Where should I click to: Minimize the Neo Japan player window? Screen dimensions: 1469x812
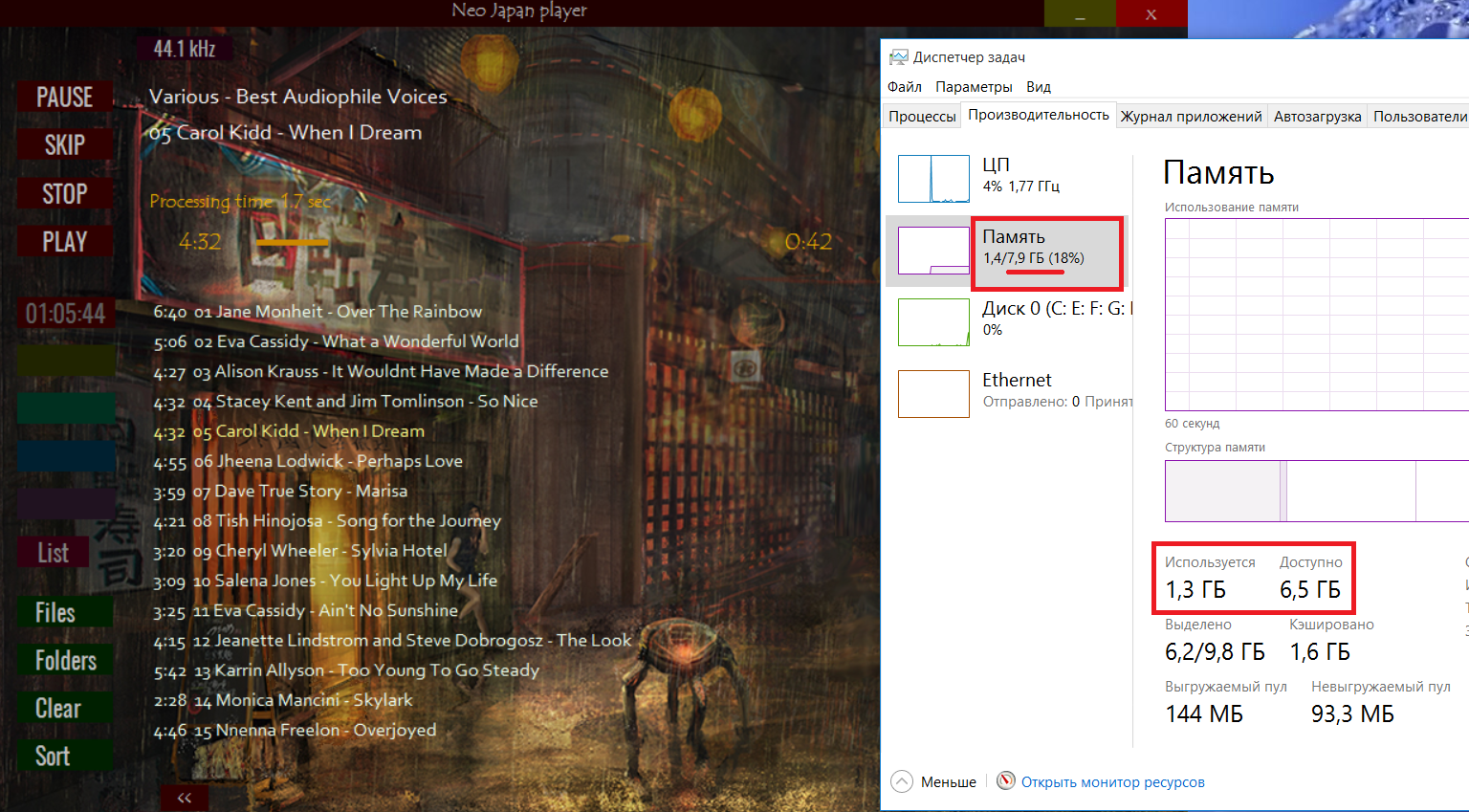(x=1080, y=13)
